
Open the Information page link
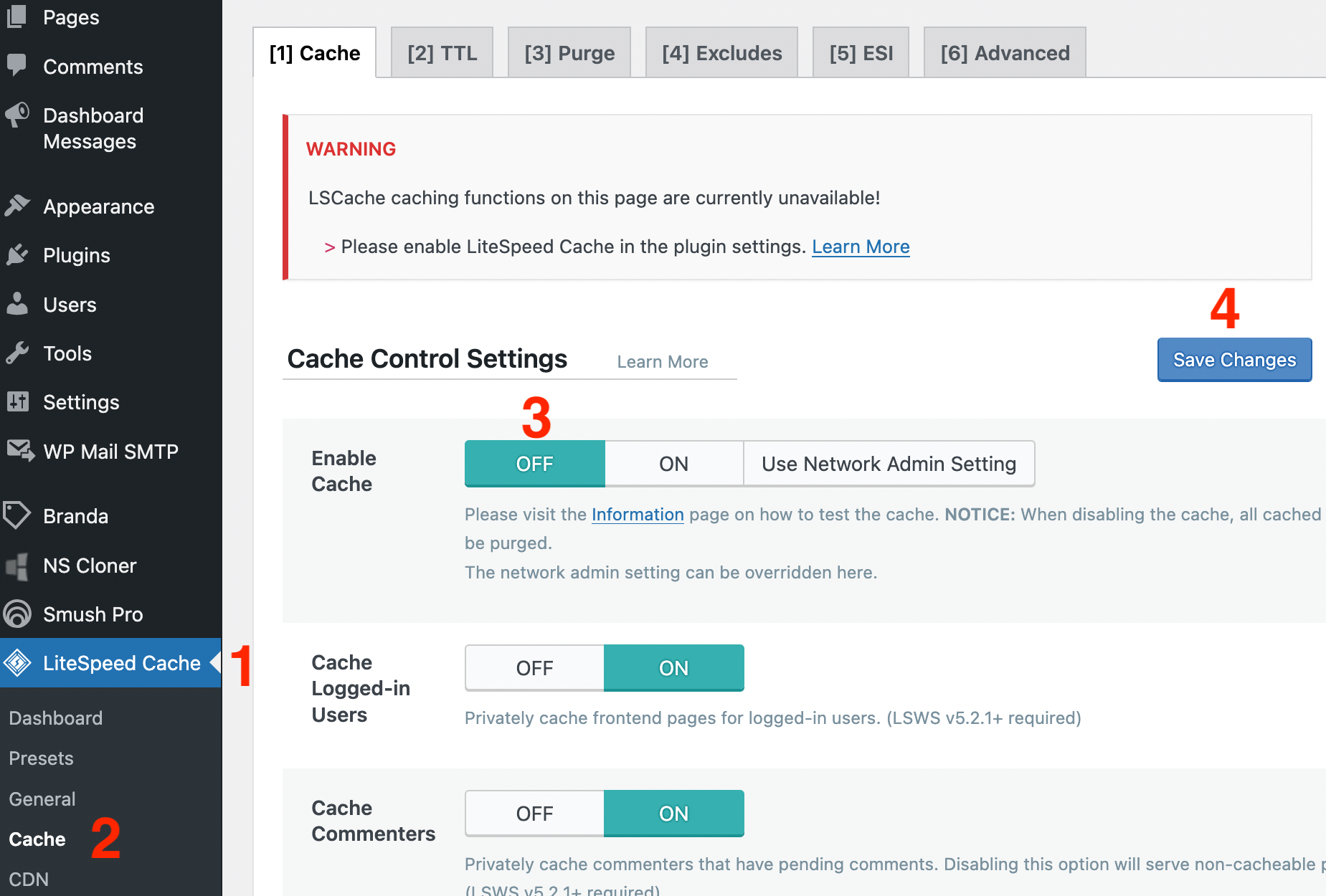tap(638, 515)
